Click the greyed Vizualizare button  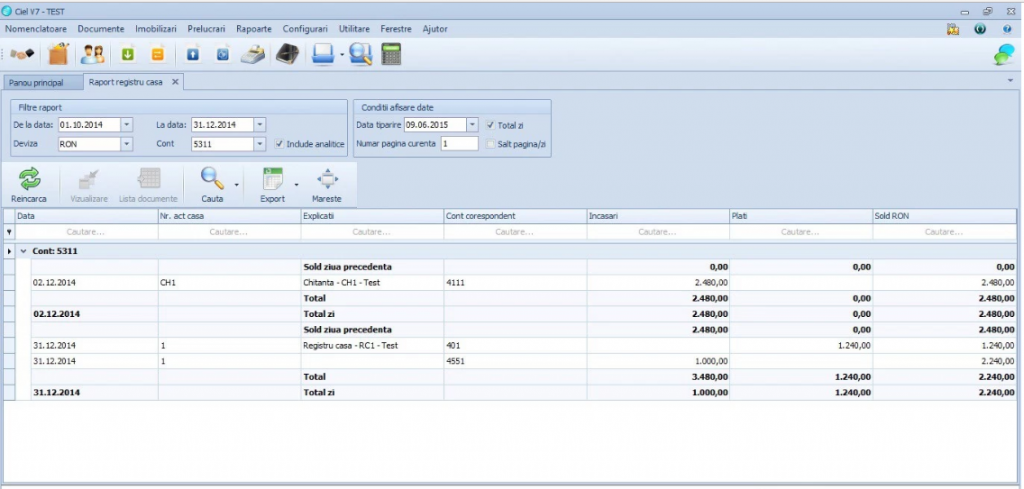(x=89, y=185)
